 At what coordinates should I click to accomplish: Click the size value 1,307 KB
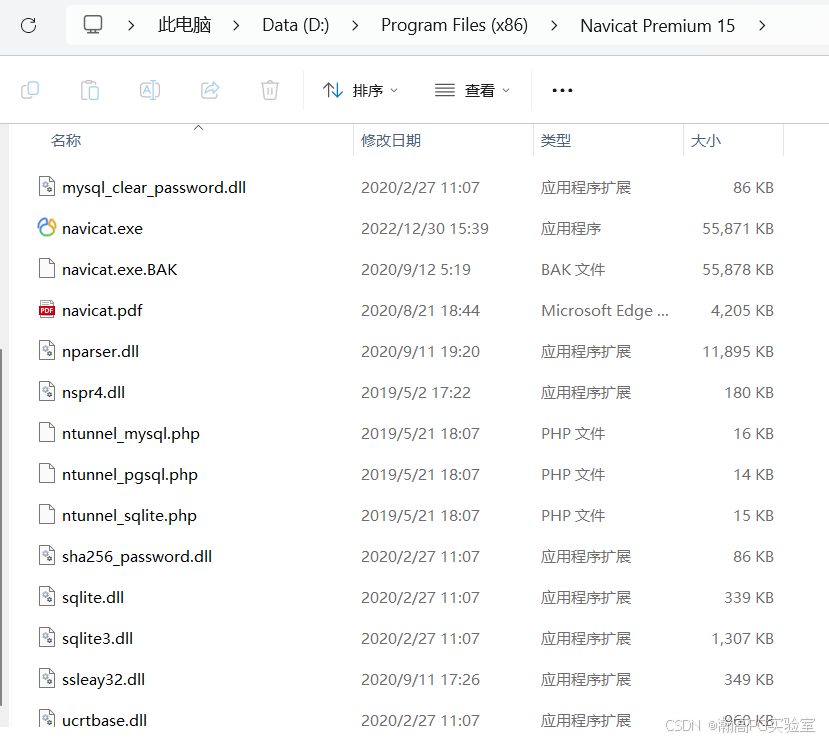(742, 638)
